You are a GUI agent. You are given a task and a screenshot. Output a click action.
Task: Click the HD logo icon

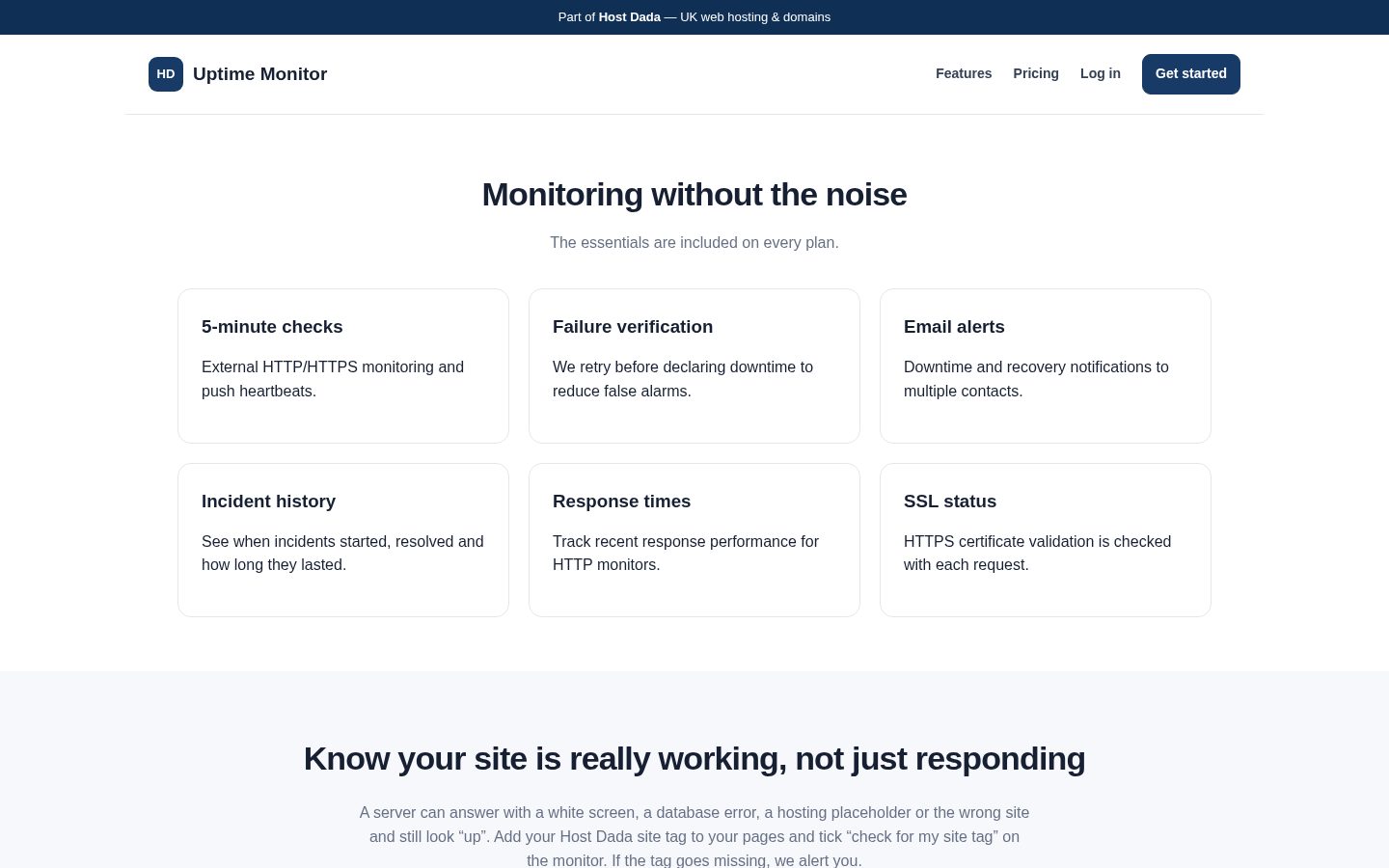pyautogui.click(x=166, y=74)
